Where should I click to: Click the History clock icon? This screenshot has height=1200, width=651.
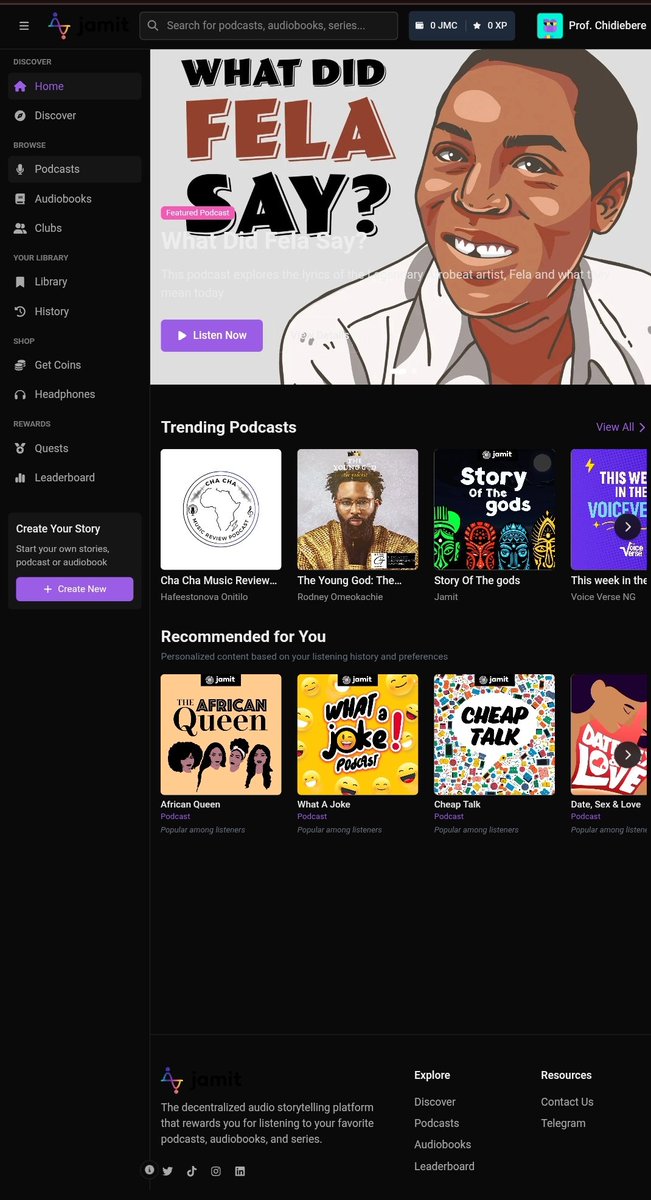tap(20, 311)
